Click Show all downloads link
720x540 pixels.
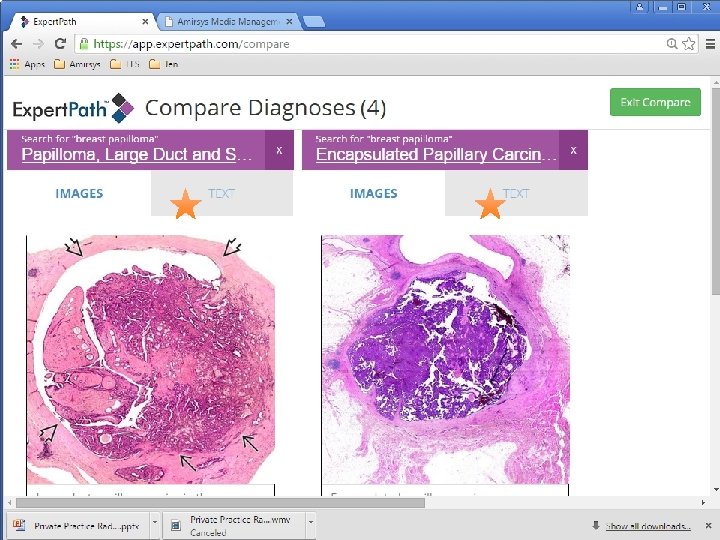[x=648, y=526]
